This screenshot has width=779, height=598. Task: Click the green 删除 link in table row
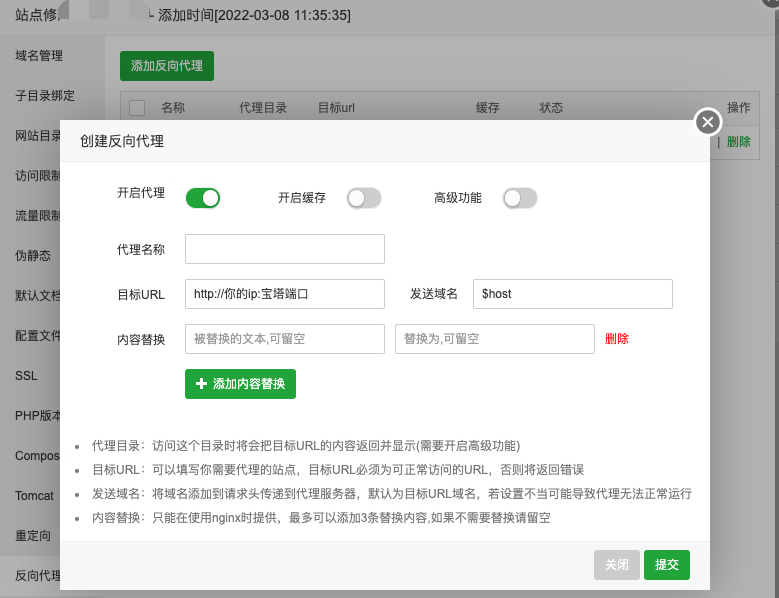pos(739,142)
